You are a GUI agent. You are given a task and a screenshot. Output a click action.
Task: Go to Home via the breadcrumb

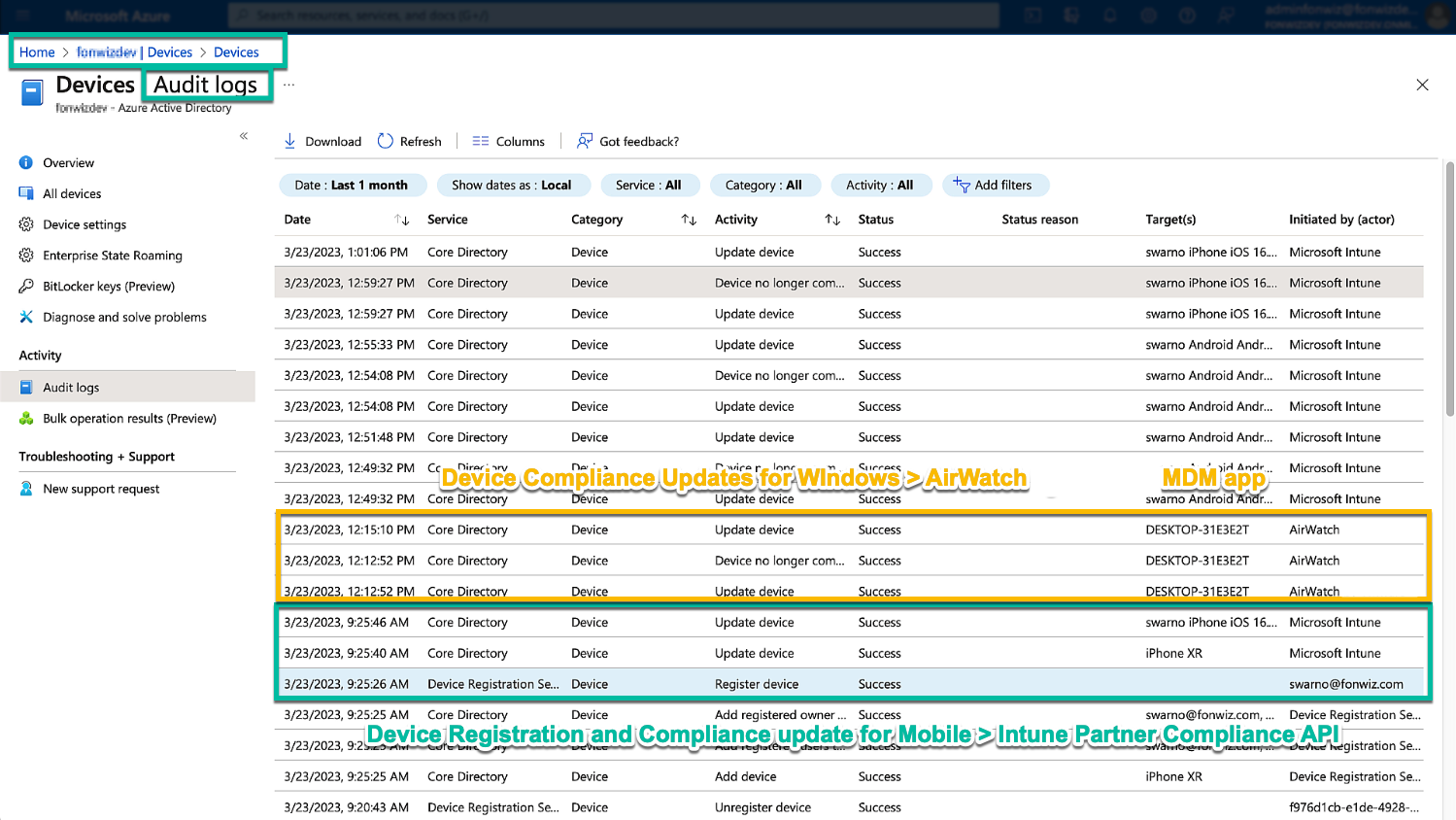(37, 52)
